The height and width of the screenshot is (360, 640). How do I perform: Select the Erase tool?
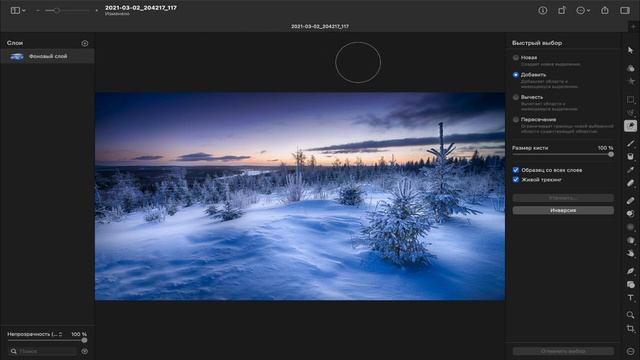(631, 183)
